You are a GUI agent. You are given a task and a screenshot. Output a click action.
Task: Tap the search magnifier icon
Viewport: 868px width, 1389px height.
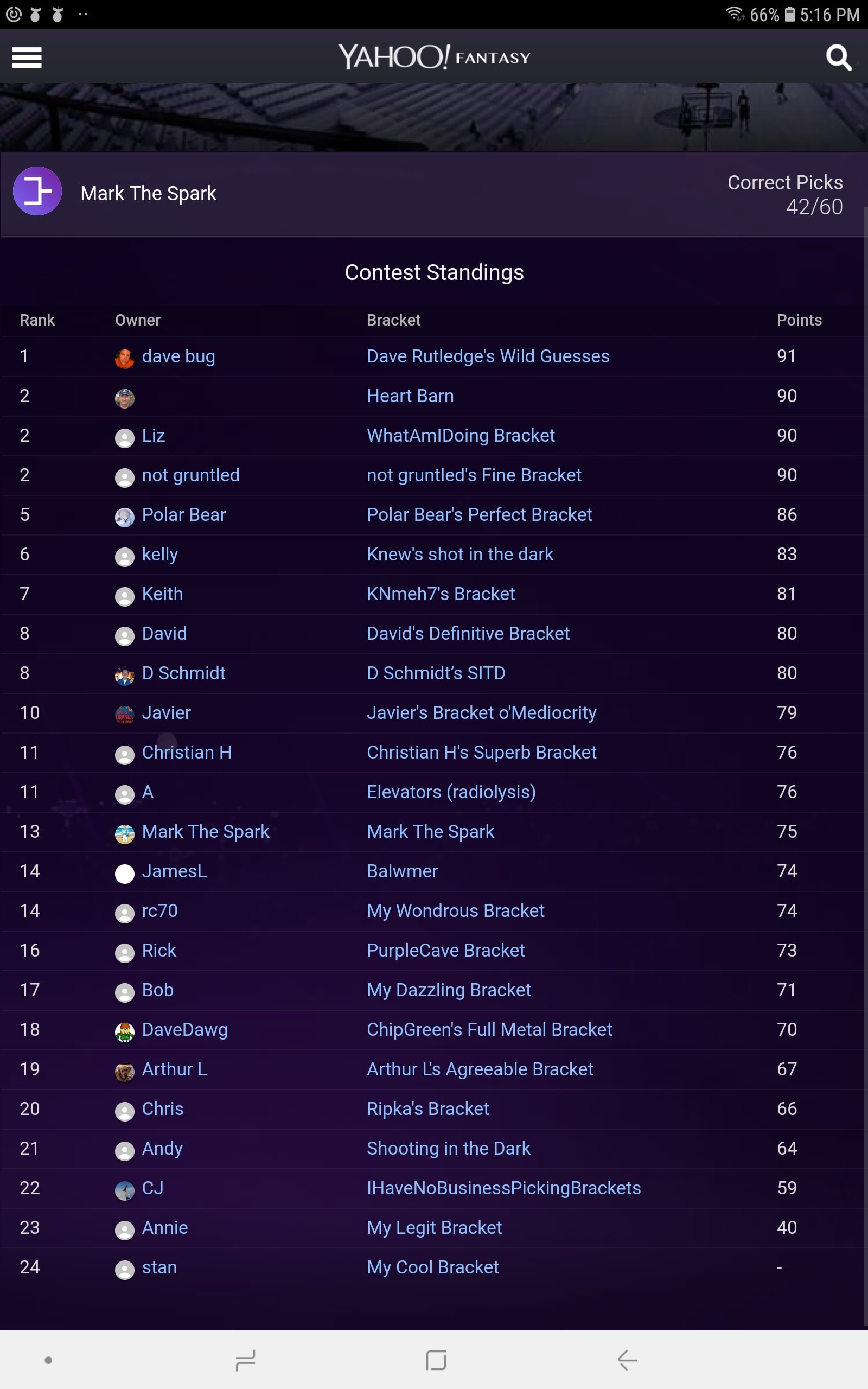coord(838,58)
